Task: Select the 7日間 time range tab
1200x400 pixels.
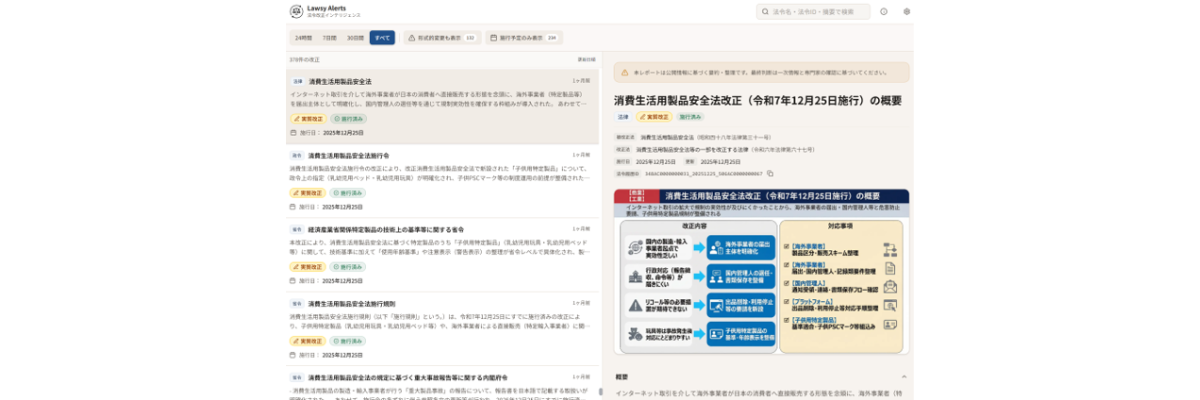Action: (329, 37)
